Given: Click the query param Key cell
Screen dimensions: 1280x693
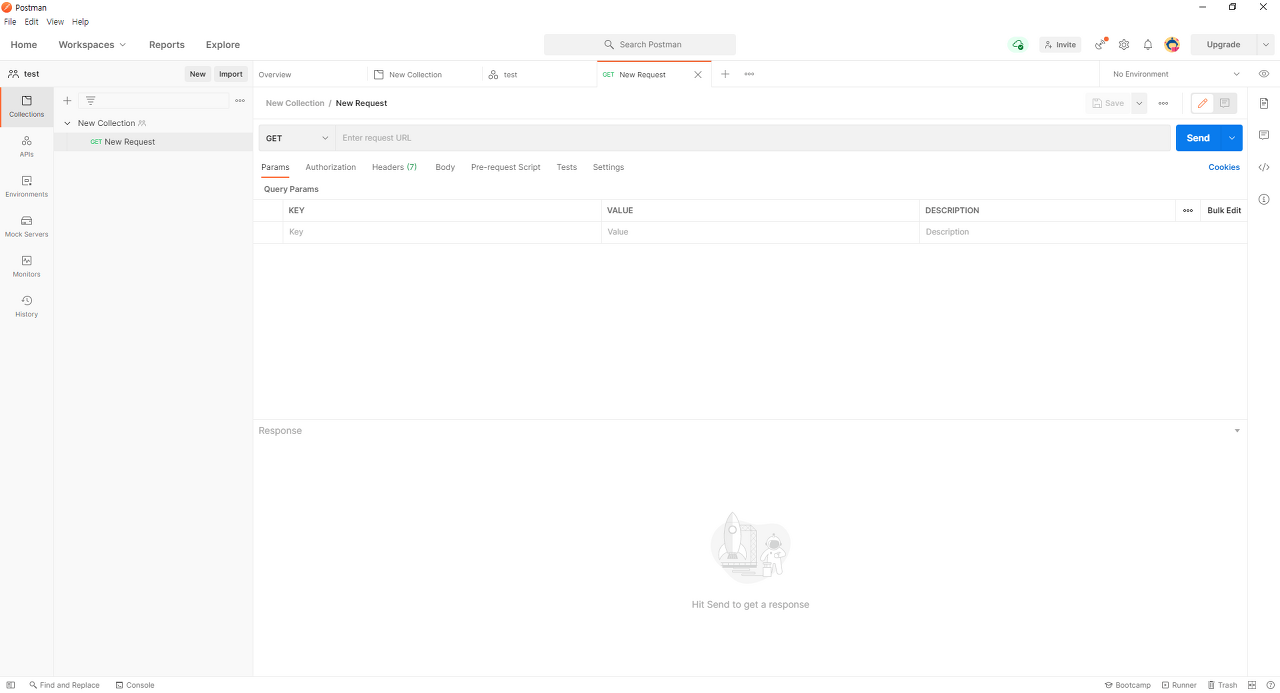Looking at the screenshot, I should (x=442, y=232).
